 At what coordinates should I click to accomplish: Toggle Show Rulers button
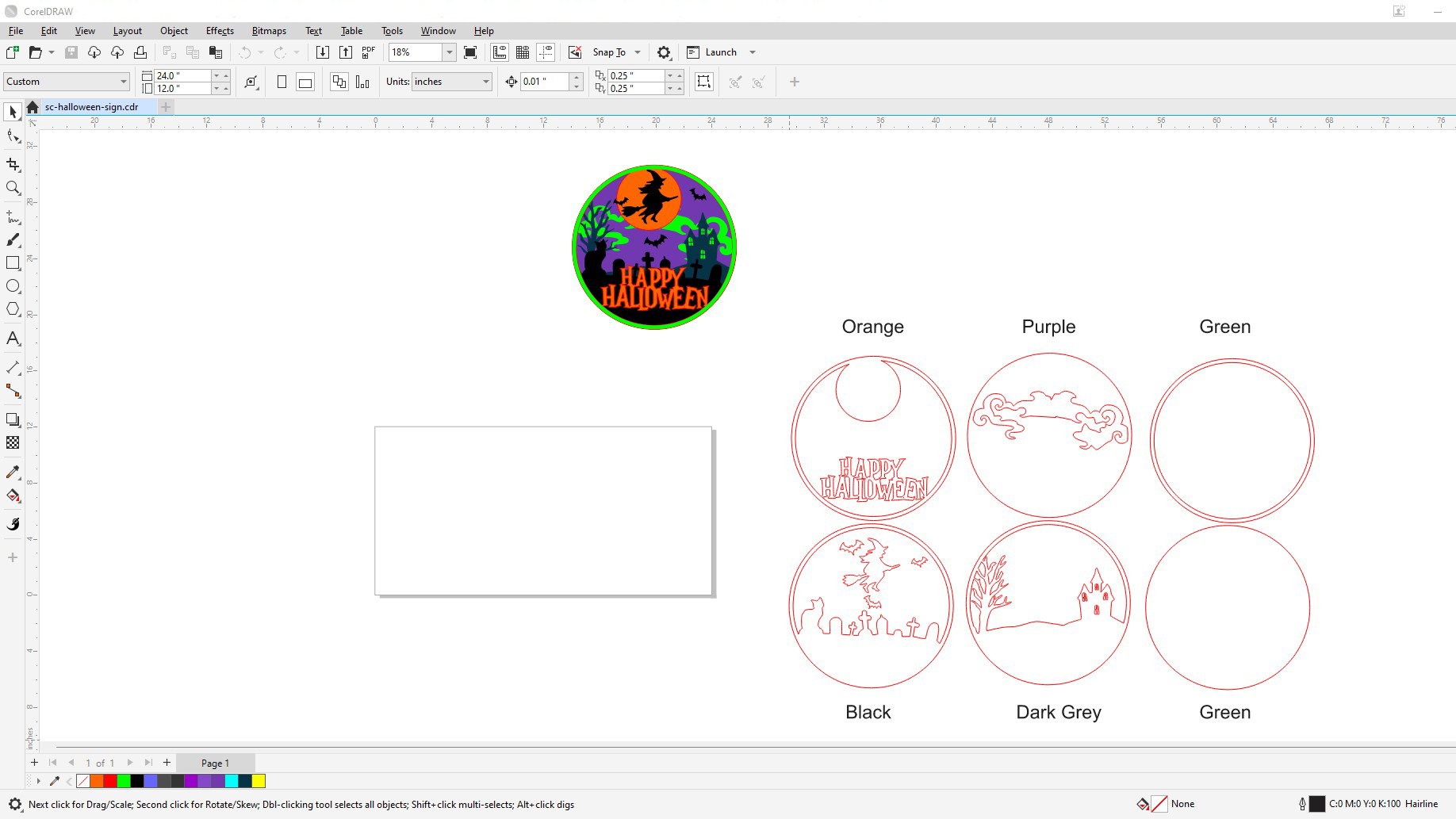[500, 52]
